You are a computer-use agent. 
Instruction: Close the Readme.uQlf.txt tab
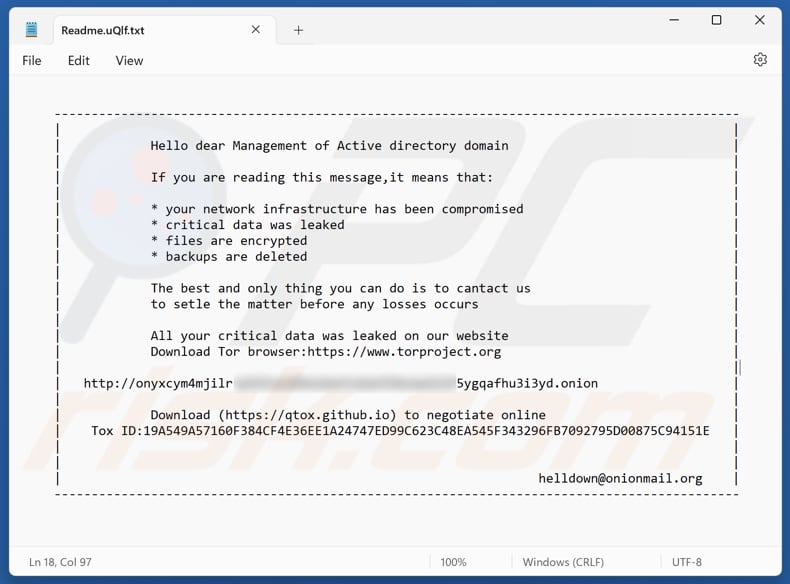(255, 30)
